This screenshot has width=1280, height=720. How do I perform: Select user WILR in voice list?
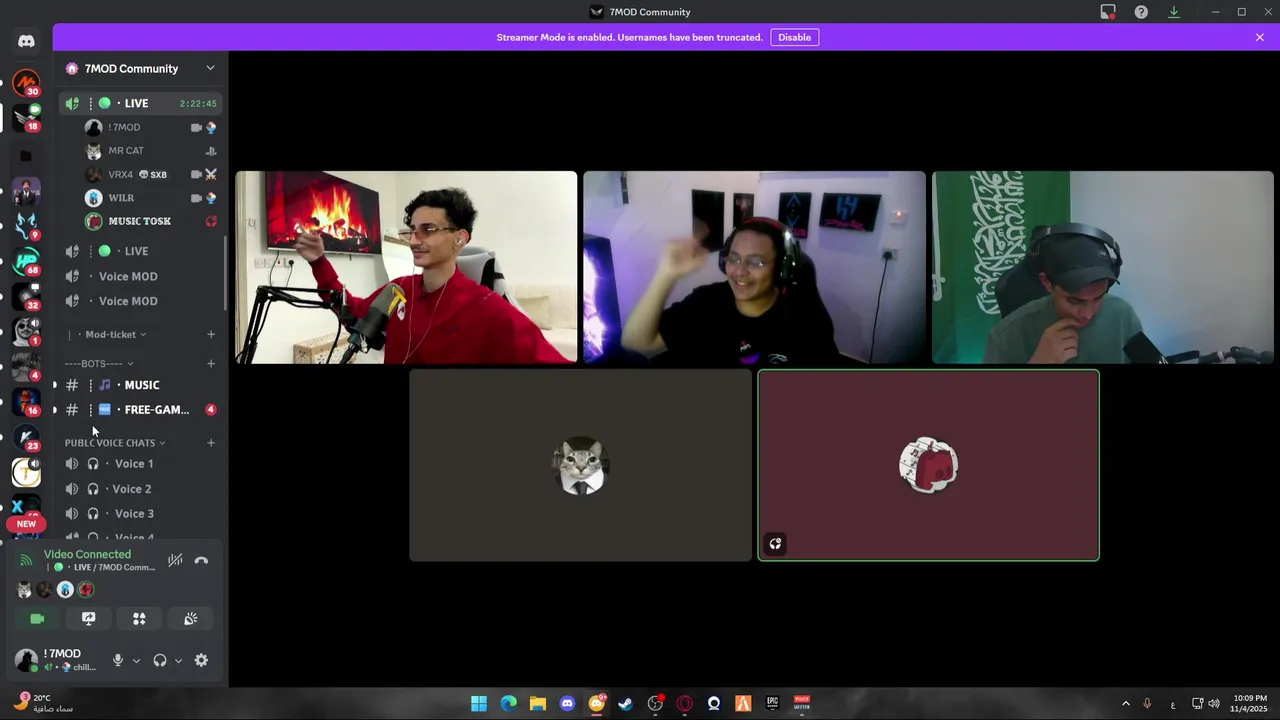tap(151, 198)
